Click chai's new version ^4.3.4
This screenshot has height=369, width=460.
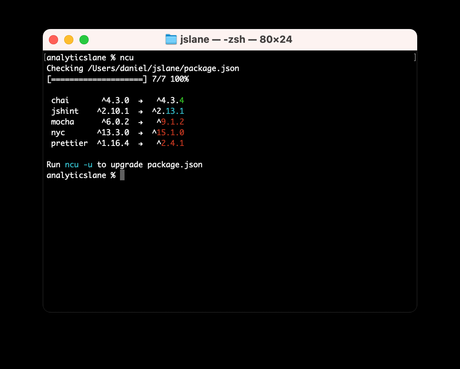click(x=170, y=100)
